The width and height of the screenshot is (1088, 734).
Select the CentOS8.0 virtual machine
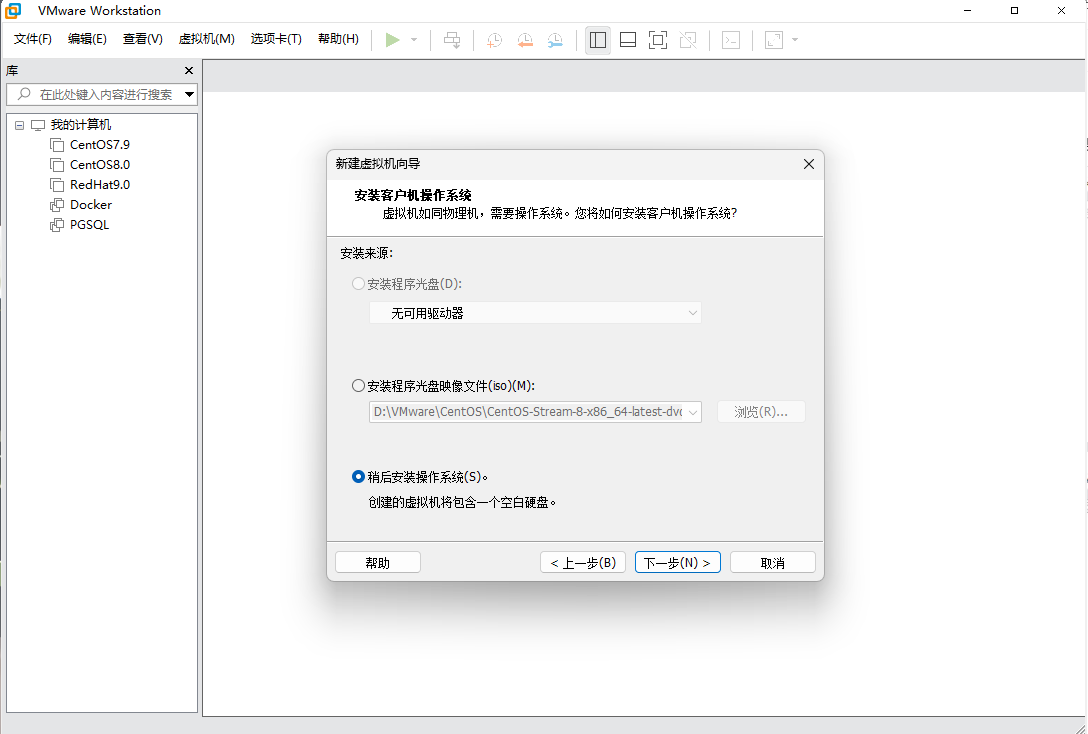100,165
